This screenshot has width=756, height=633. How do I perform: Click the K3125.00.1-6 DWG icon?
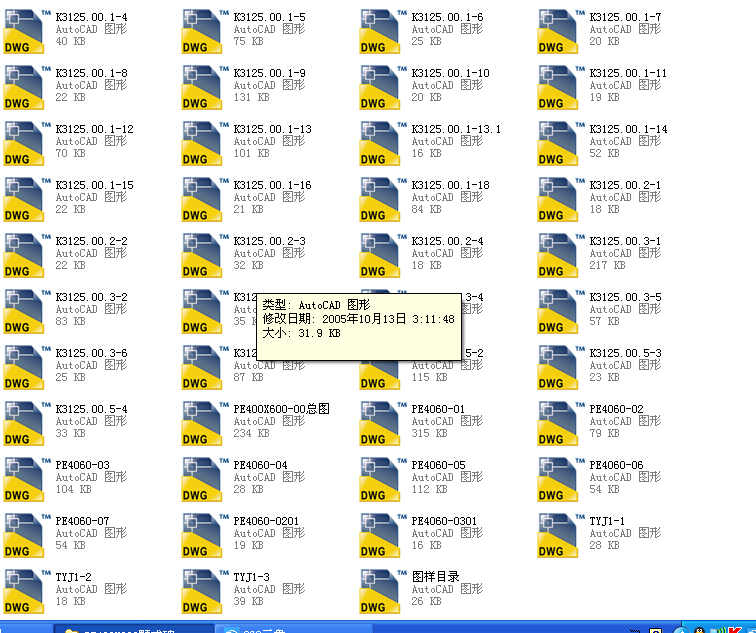coord(379,31)
